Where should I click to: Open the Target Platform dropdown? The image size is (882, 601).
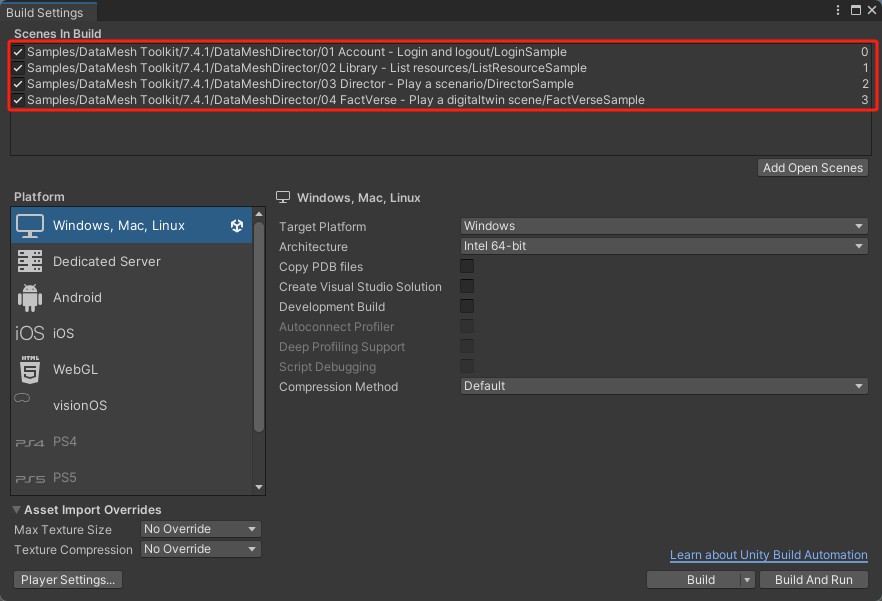coord(664,226)
